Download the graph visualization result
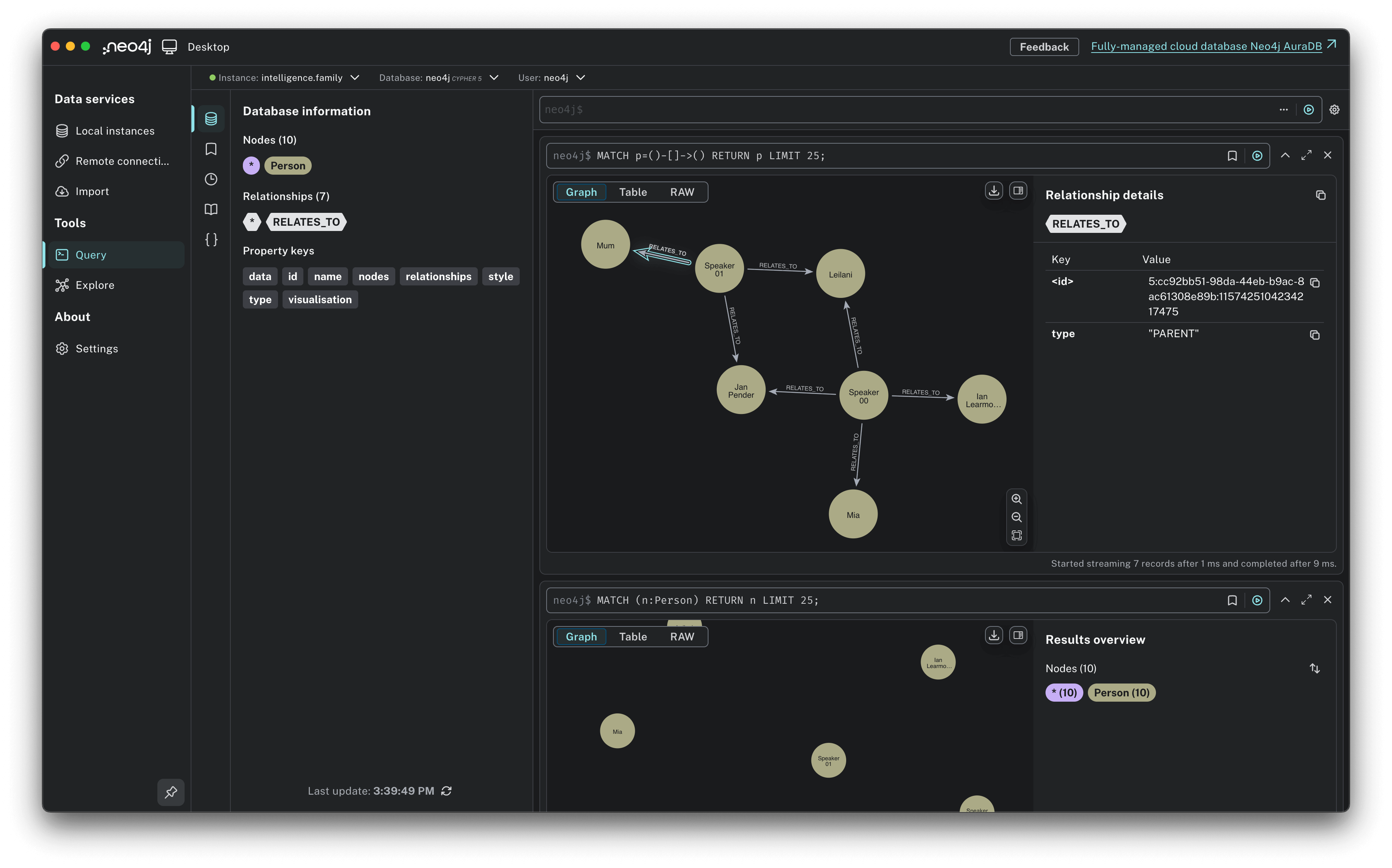Viewport: 1392px width, 868px height. [x=994, y=190]
